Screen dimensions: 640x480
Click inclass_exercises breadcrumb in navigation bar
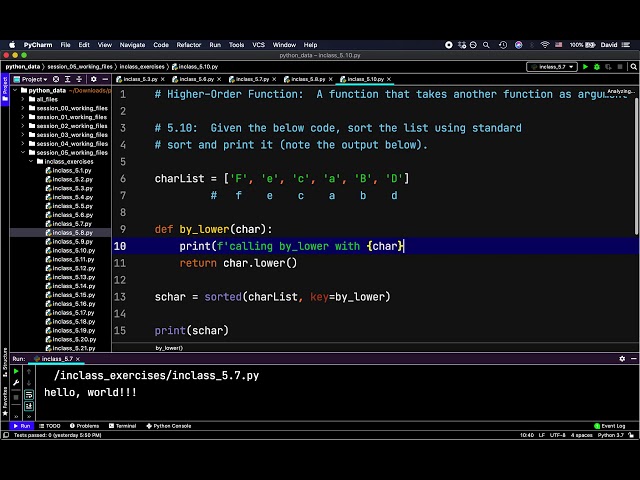click(x=142, y=67)
